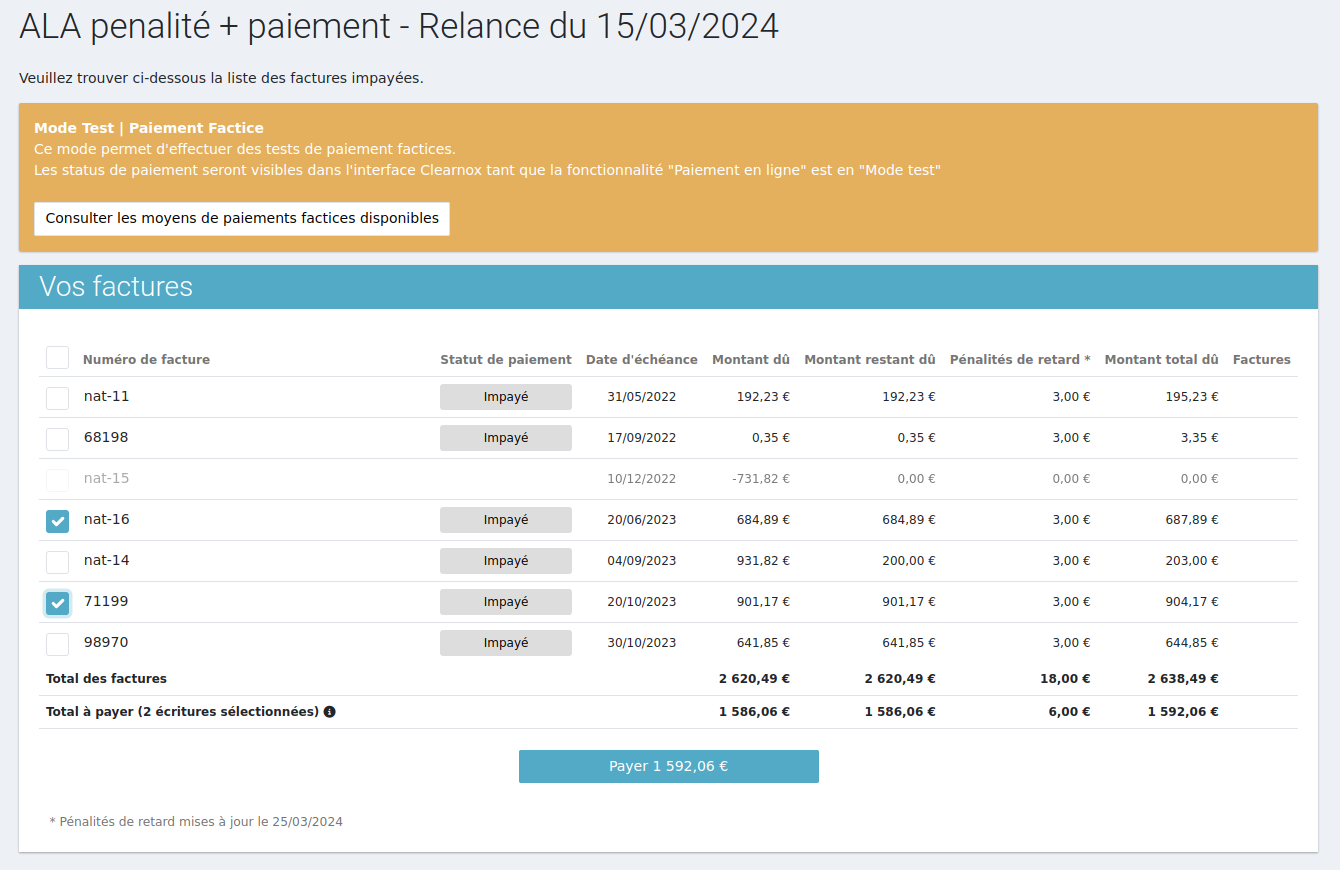Click the Montant total dû column header
1340x870 pixels.
tap(1162, 360)
